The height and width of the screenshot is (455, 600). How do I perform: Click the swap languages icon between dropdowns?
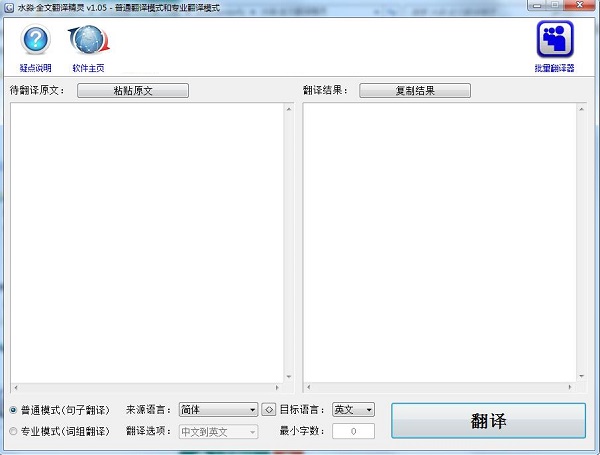tap(268, 409)
